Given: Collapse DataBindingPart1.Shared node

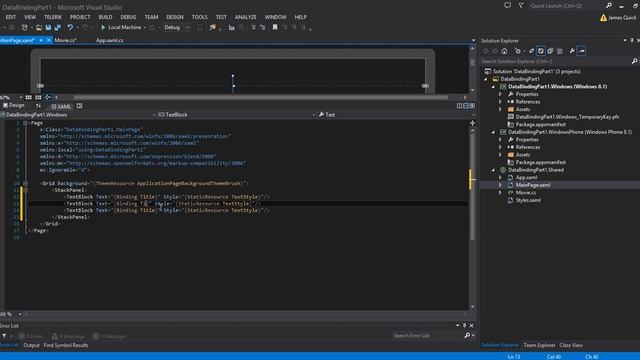Looking at the screenshot, I should pos(493,170).
